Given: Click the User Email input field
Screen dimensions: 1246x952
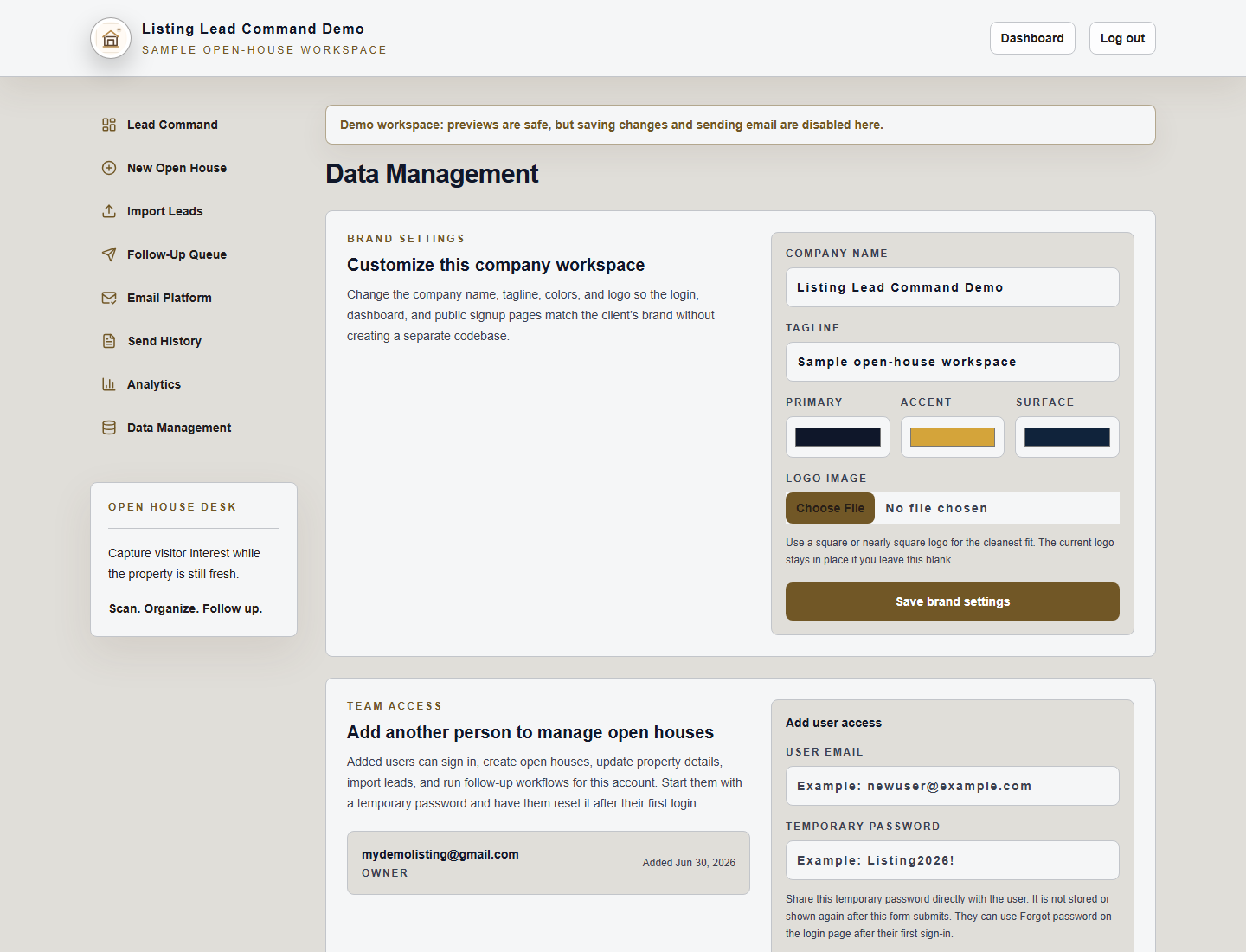Looking at the screenshot, I should coord(953,786).
